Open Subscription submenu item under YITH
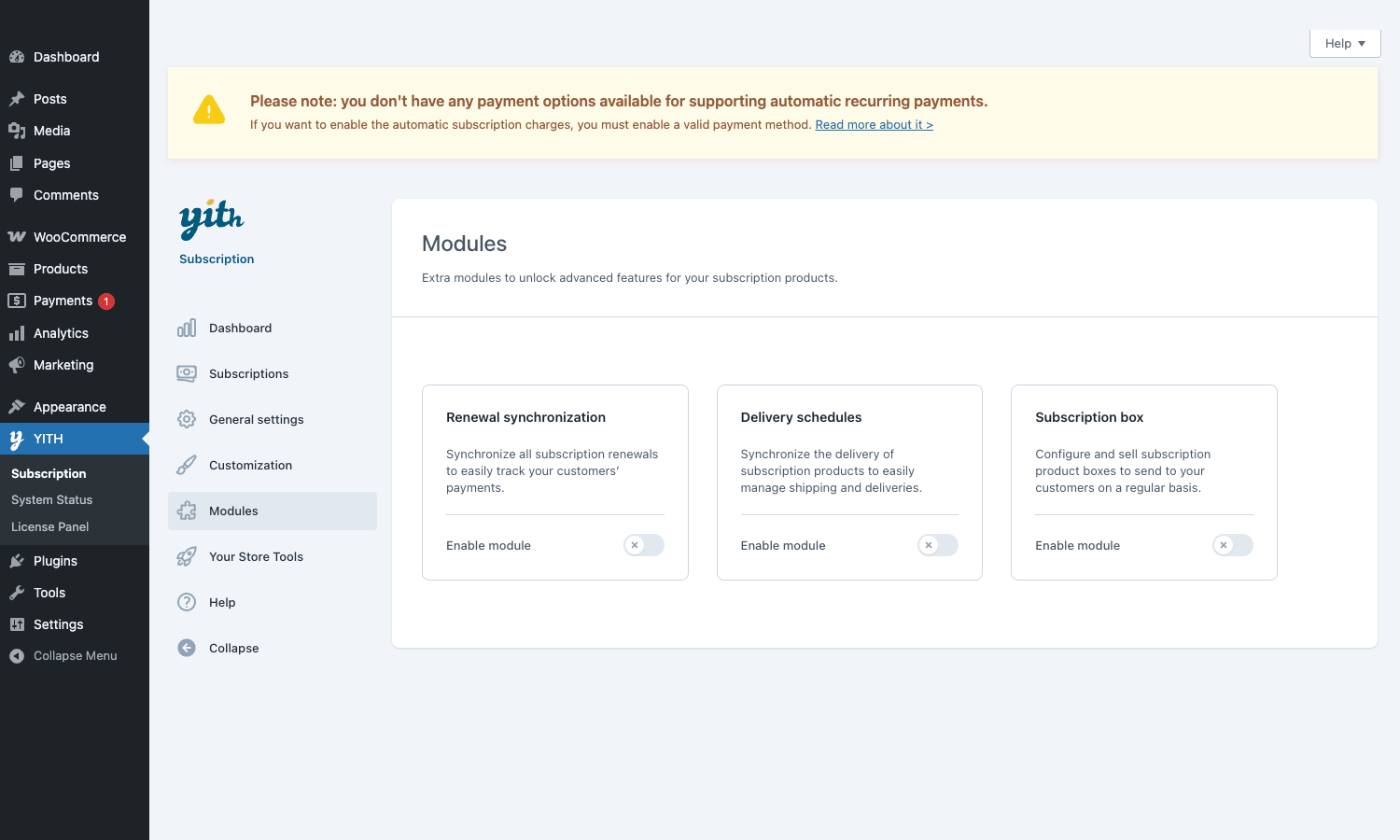This screenshot has height=840, width=1400. coord(49,474)
